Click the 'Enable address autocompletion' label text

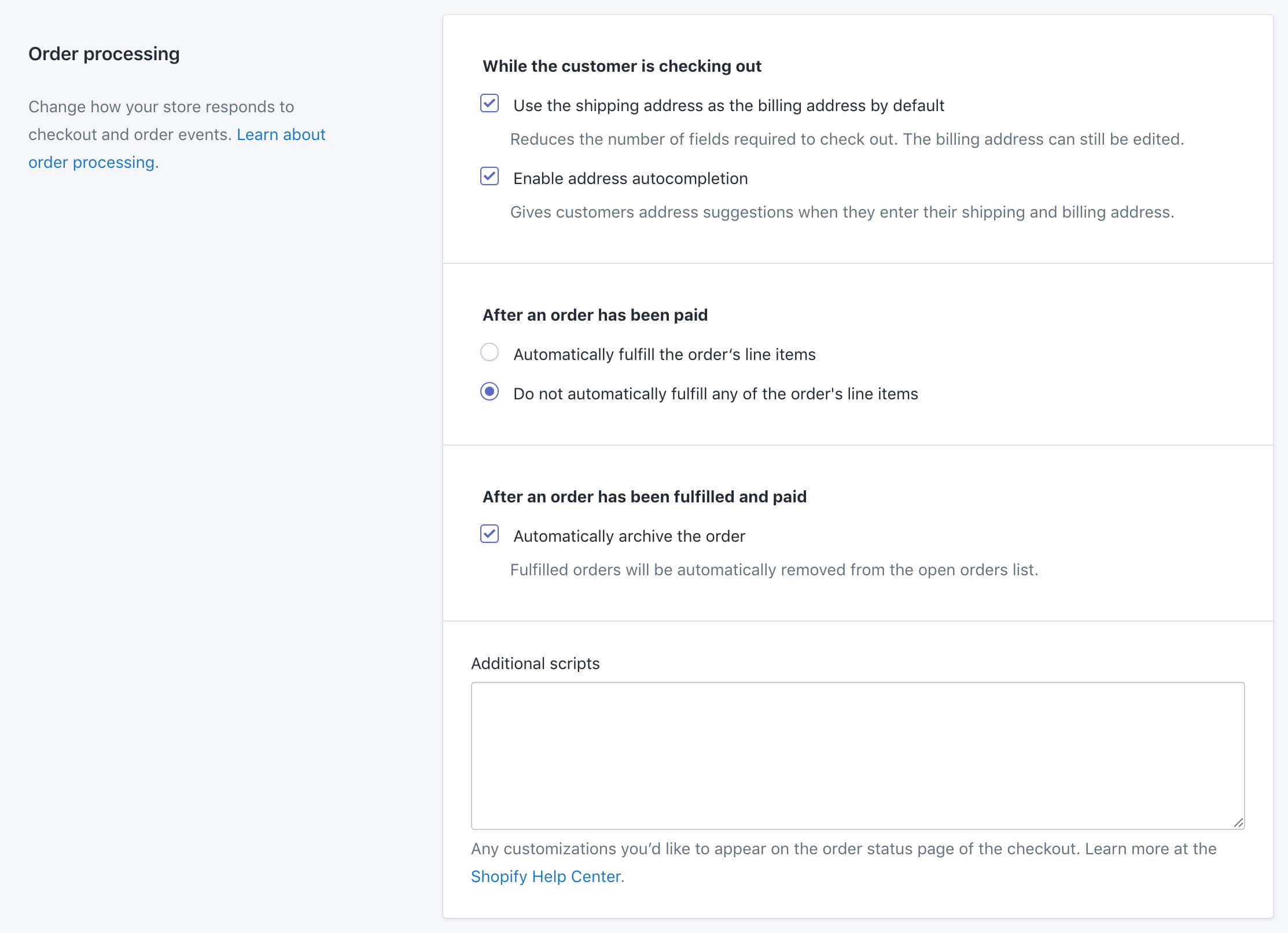(631, 178)
